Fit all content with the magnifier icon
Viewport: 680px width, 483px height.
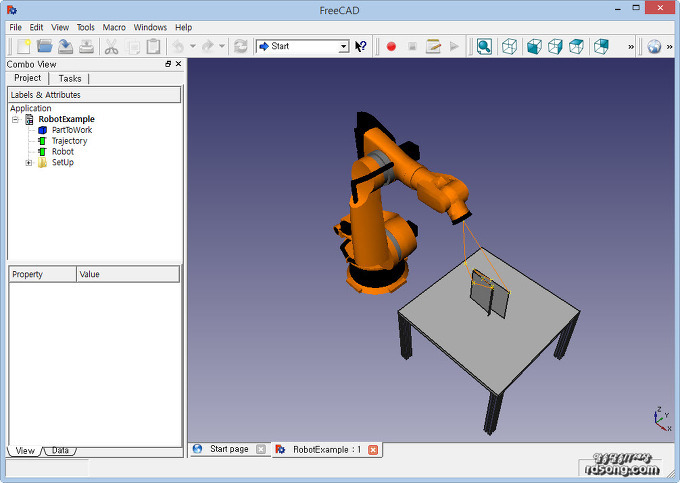click(484, 46)
